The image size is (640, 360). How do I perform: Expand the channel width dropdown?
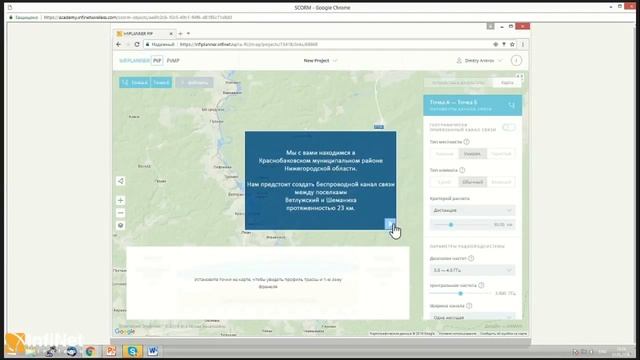coord(472,317)
